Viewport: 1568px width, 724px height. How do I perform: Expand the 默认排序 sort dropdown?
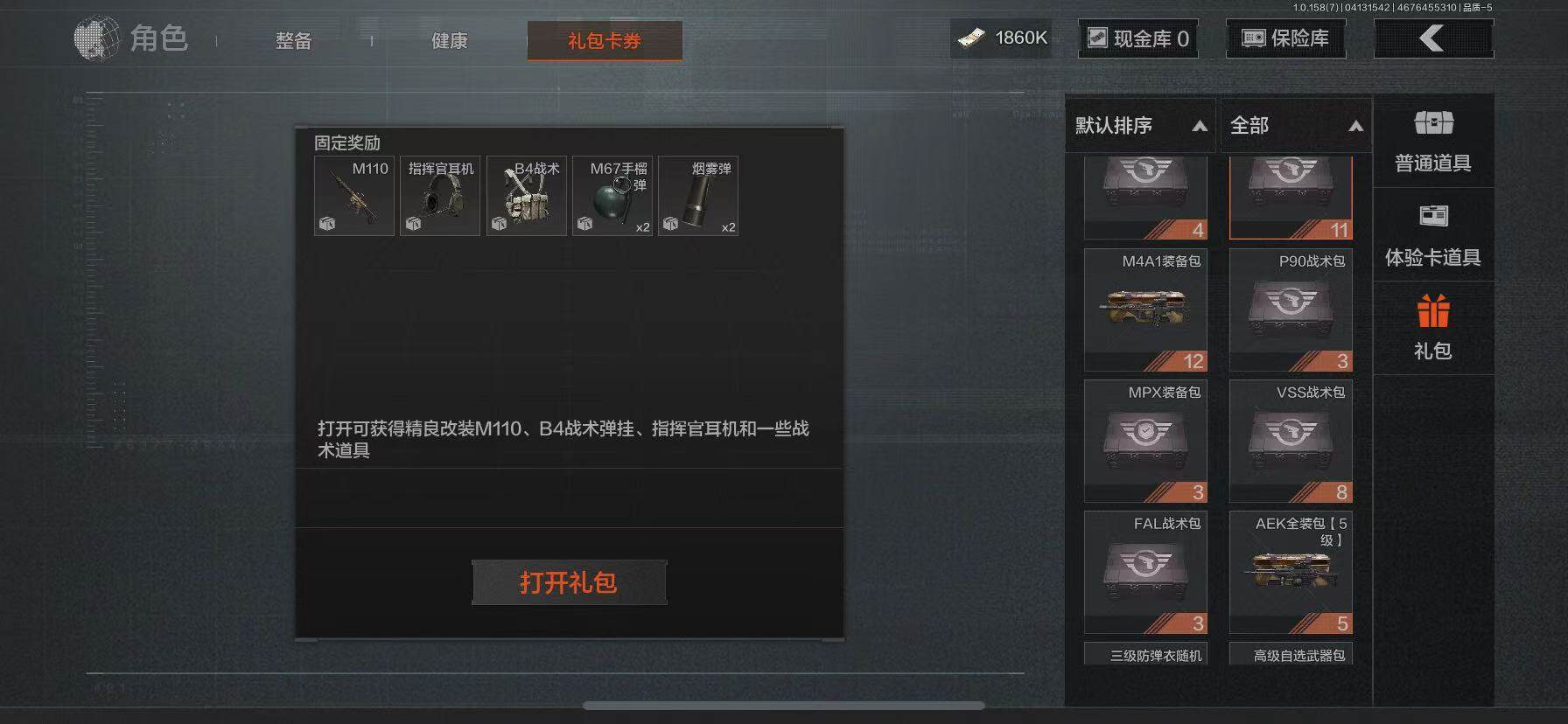point(1140,126)
